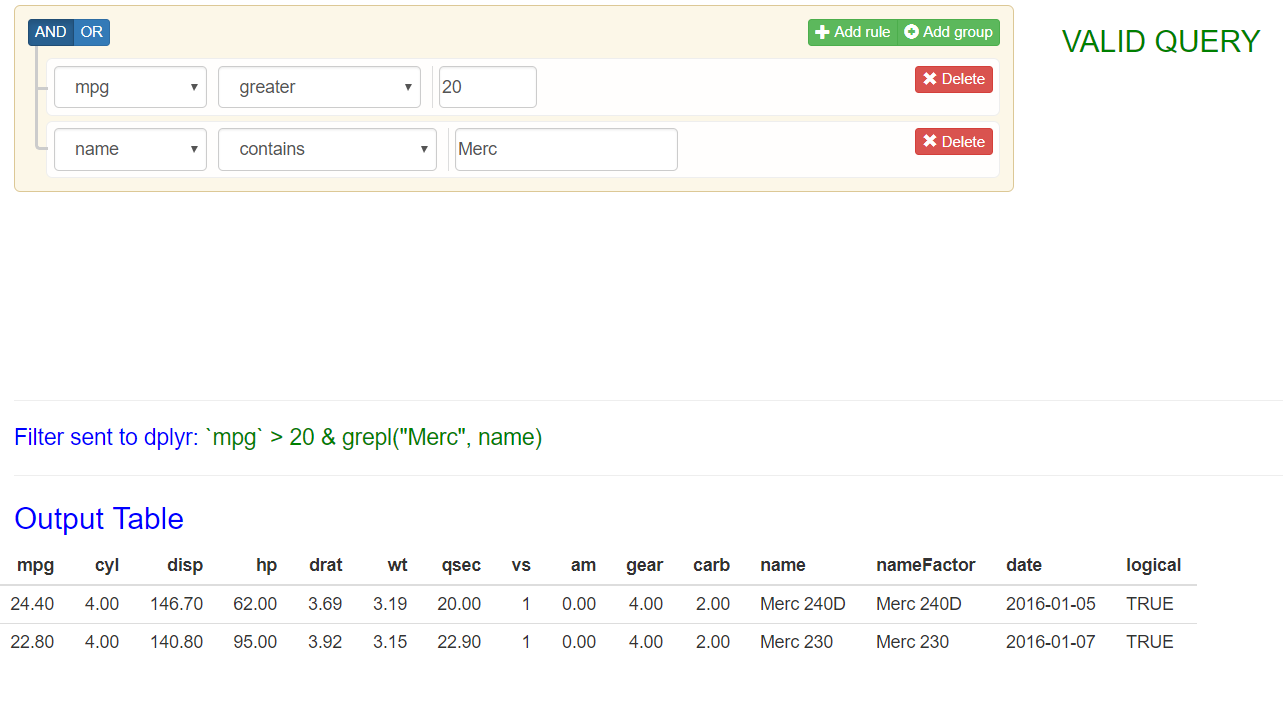Click the date column header
This screenshot has width=1283, height=702.
pyautogui.click(x=1024, y=565)
